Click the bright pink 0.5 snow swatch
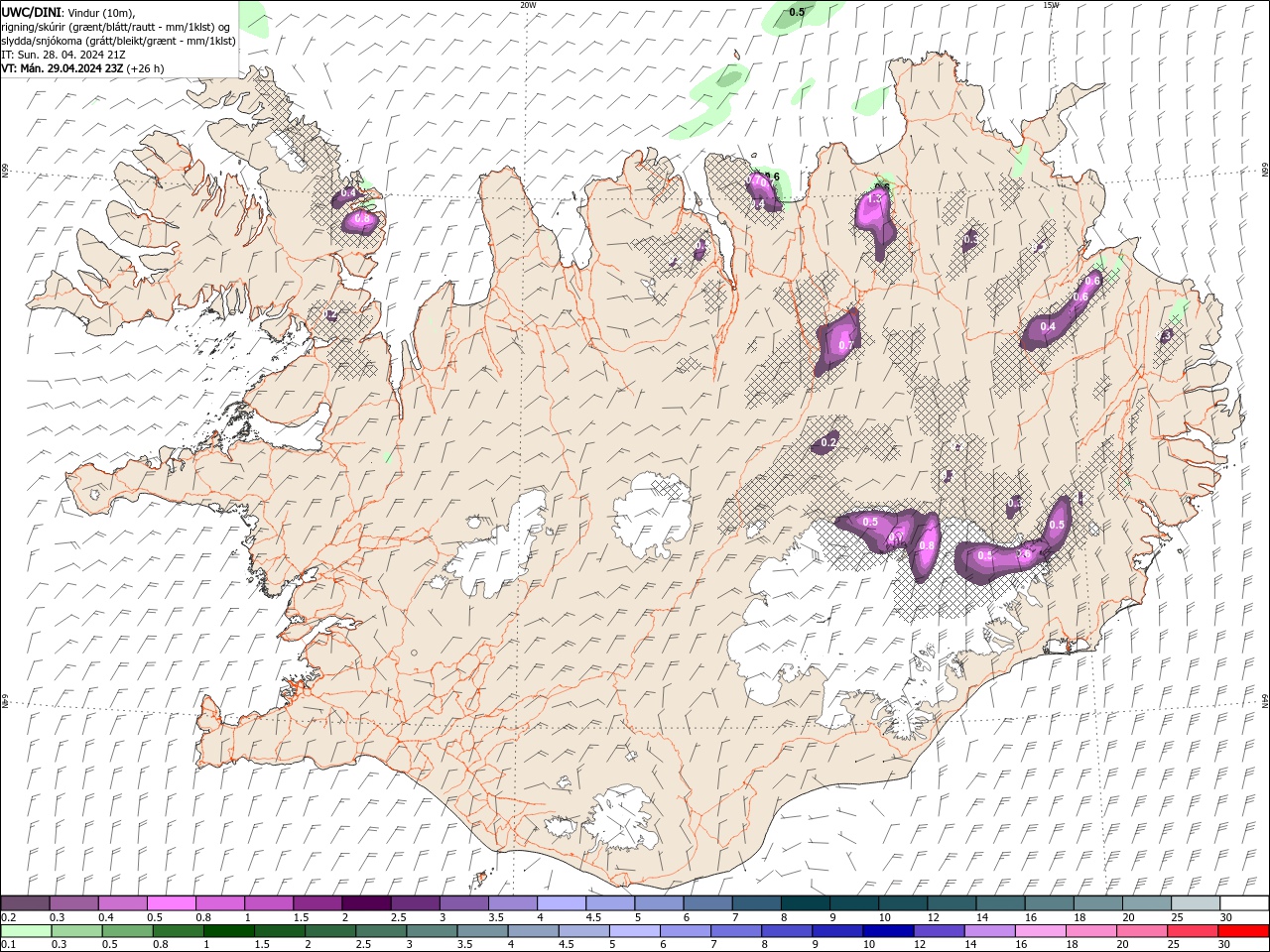 coord(171,903)
